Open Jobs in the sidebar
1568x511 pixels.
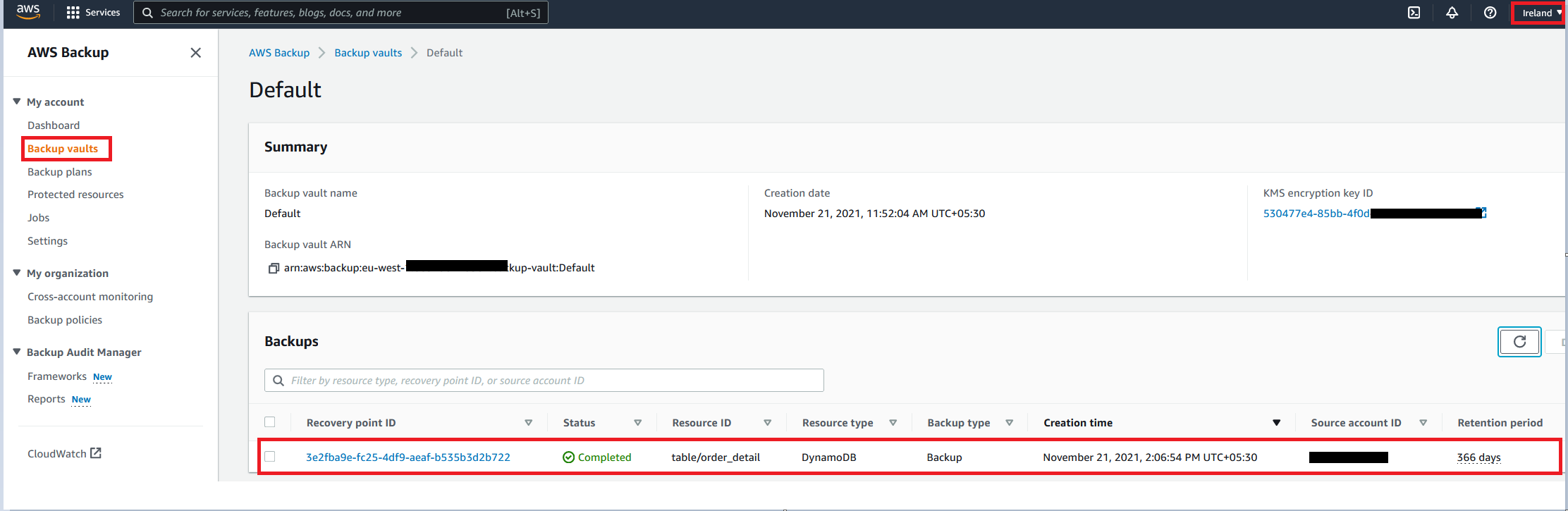click(x=39, y=218)
